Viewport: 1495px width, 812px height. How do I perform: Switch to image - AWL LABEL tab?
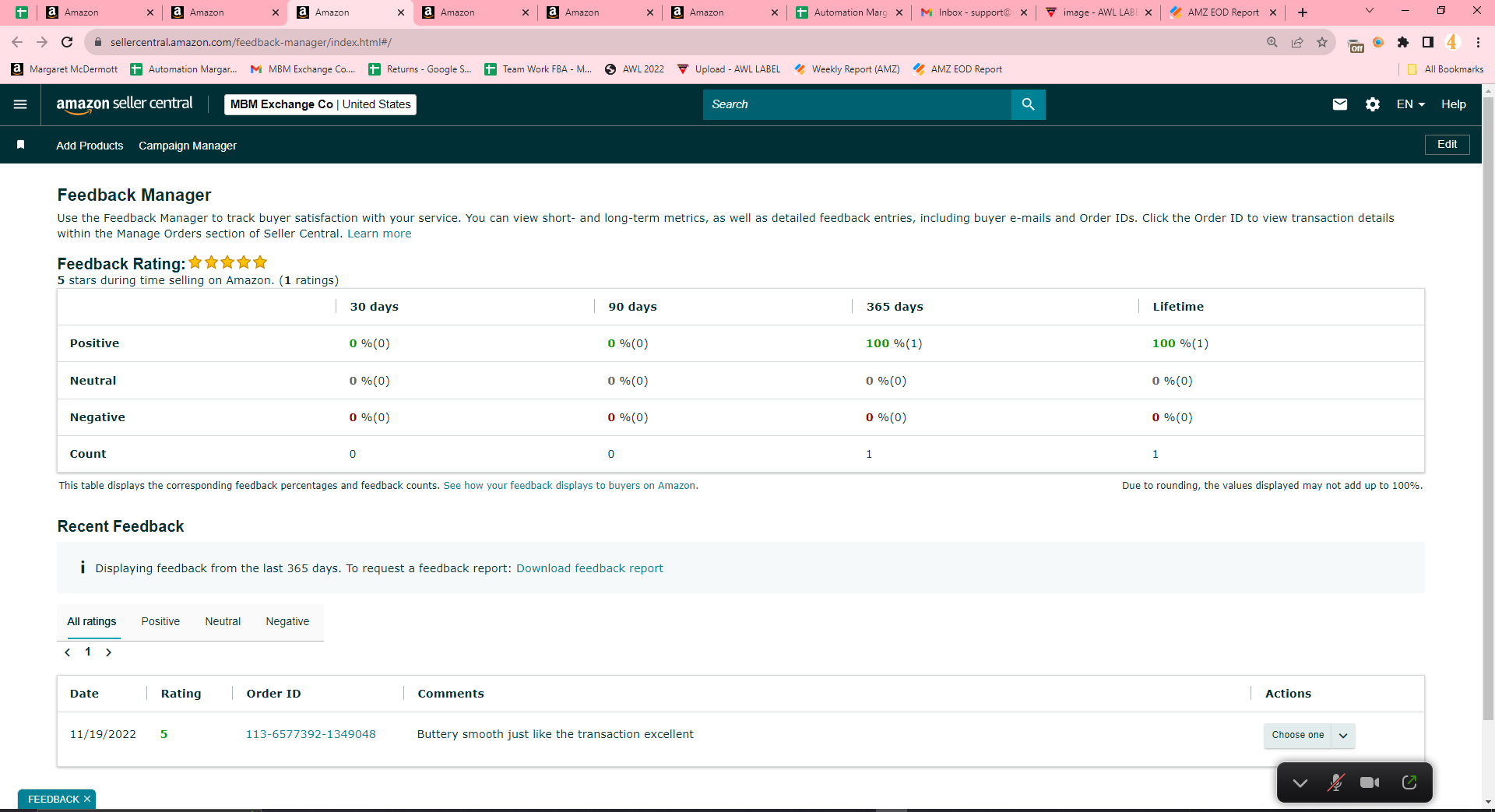tap(1099, 12)
